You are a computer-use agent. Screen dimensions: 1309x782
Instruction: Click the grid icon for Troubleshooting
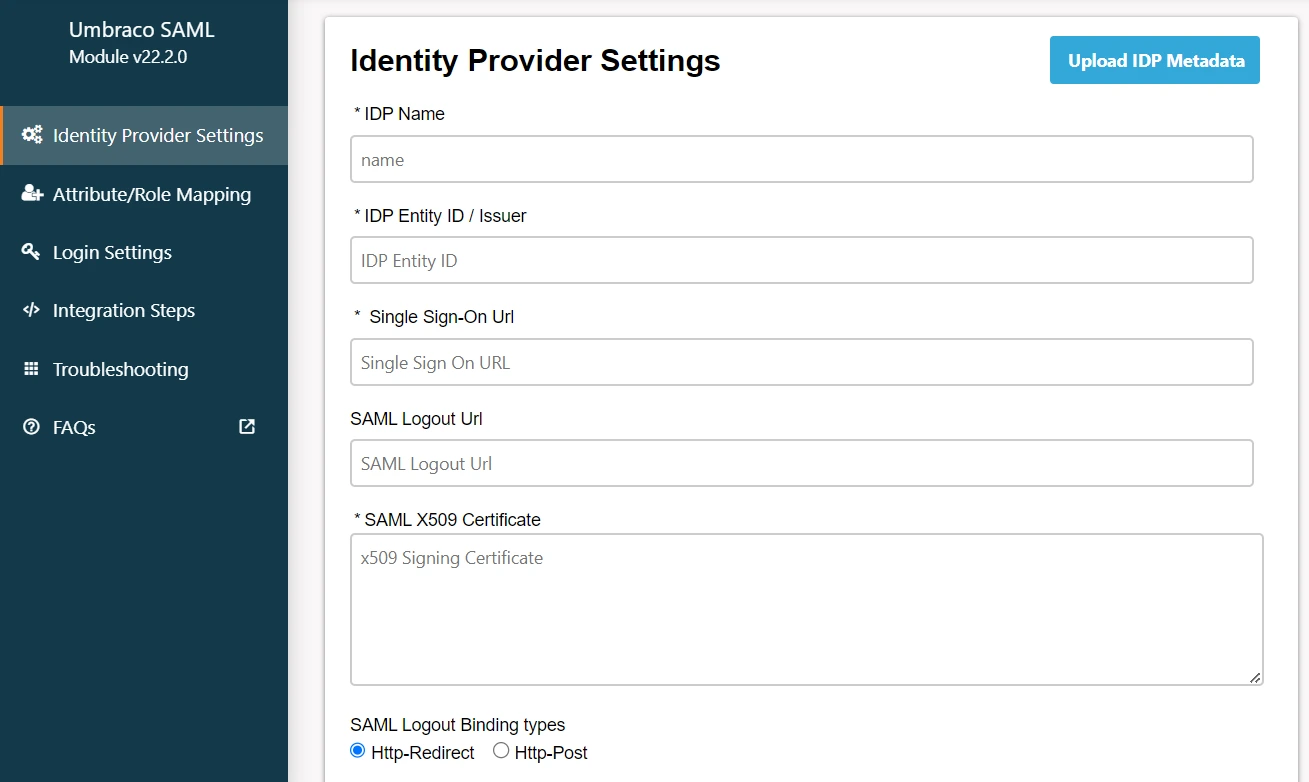coord(31,369)
